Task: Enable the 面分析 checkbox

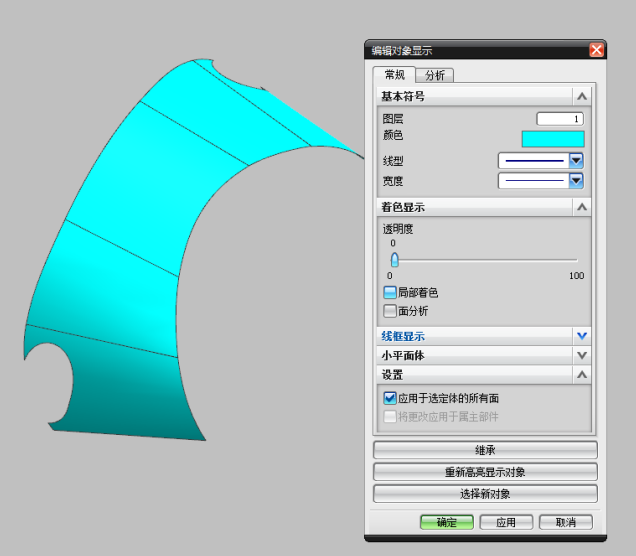Action: (390, 311)
